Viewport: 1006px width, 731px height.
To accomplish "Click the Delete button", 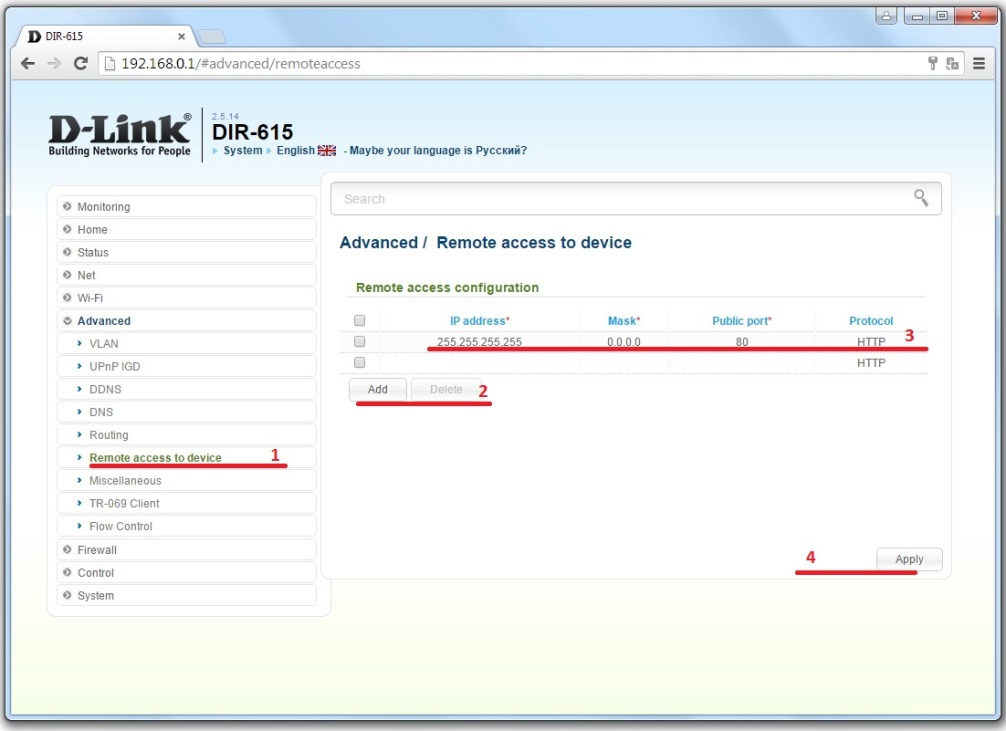I will [x=446, y=390].
